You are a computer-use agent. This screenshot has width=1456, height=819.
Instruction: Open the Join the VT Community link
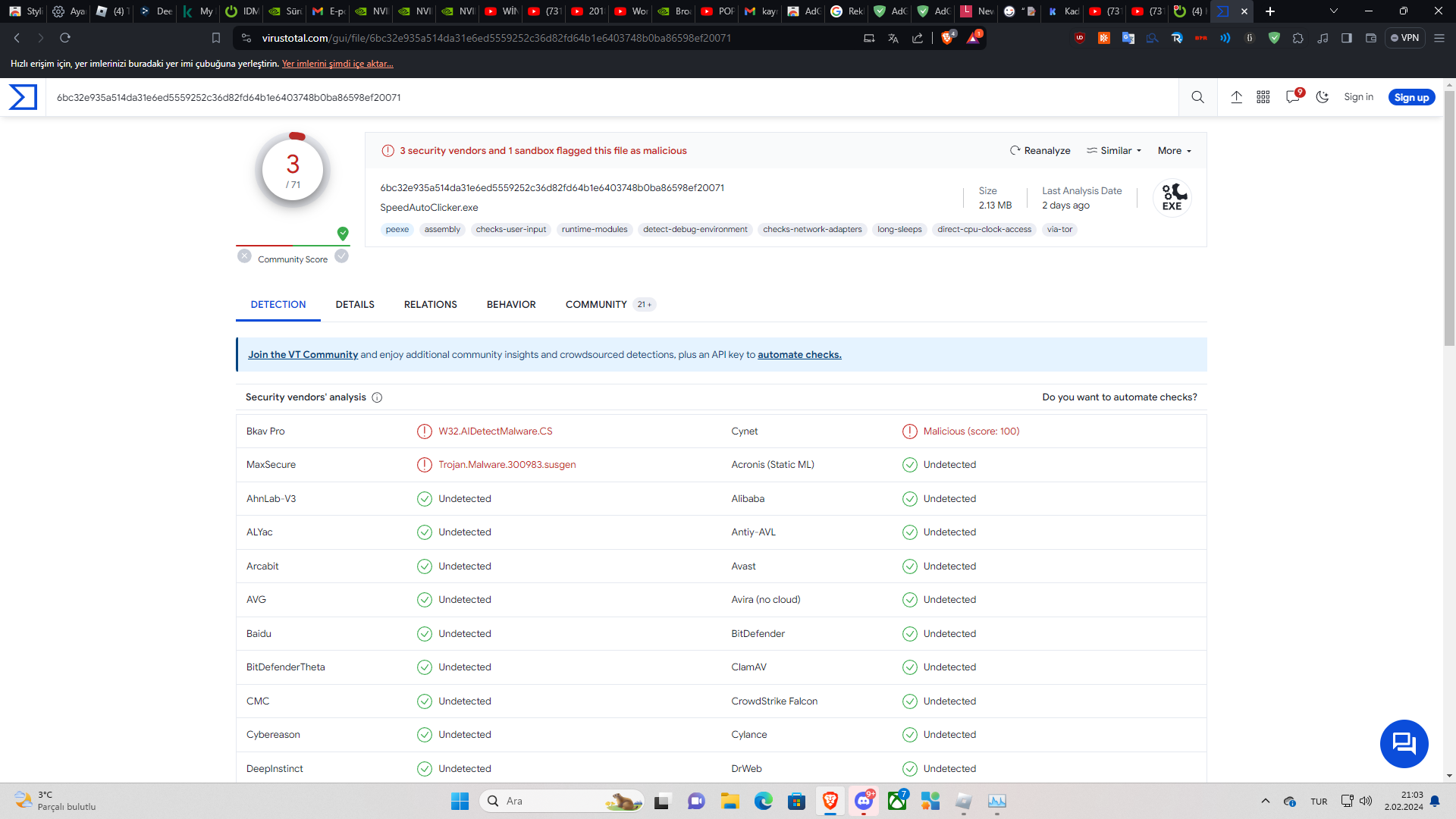point(303,355)
